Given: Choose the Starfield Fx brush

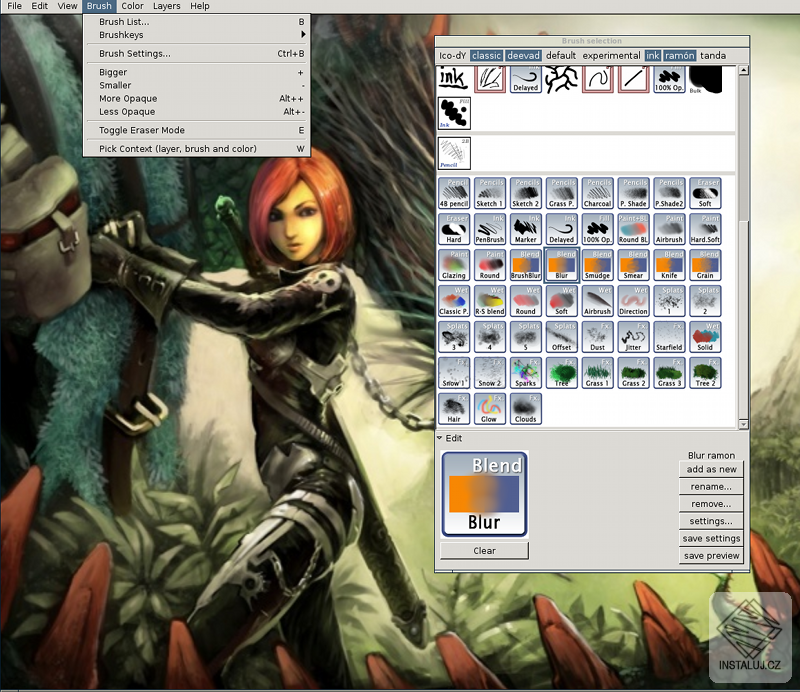Looking at the screenshot, I should 669,337.
